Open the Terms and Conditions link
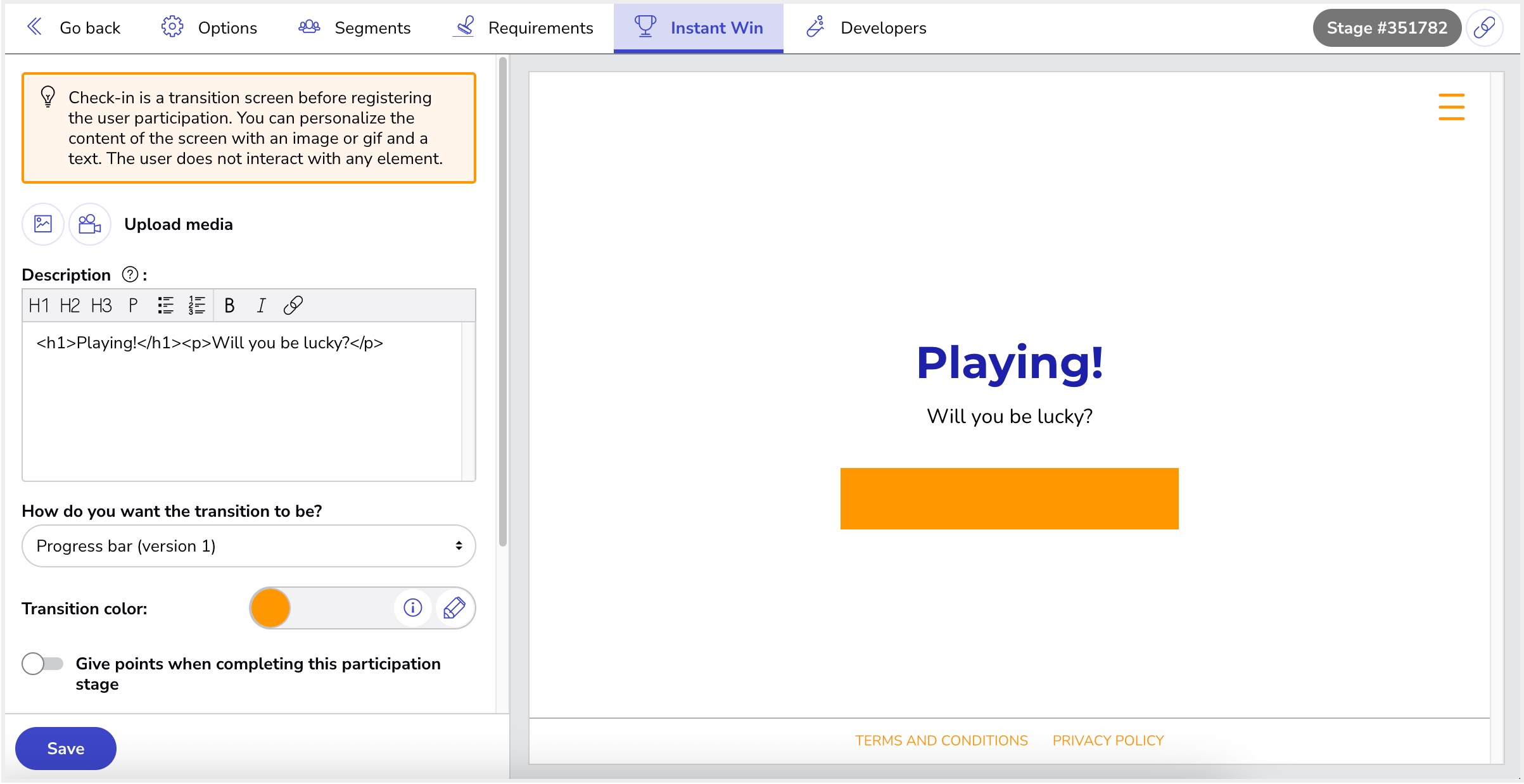This screenshot has width=1524, height=784. pos(941,740)
